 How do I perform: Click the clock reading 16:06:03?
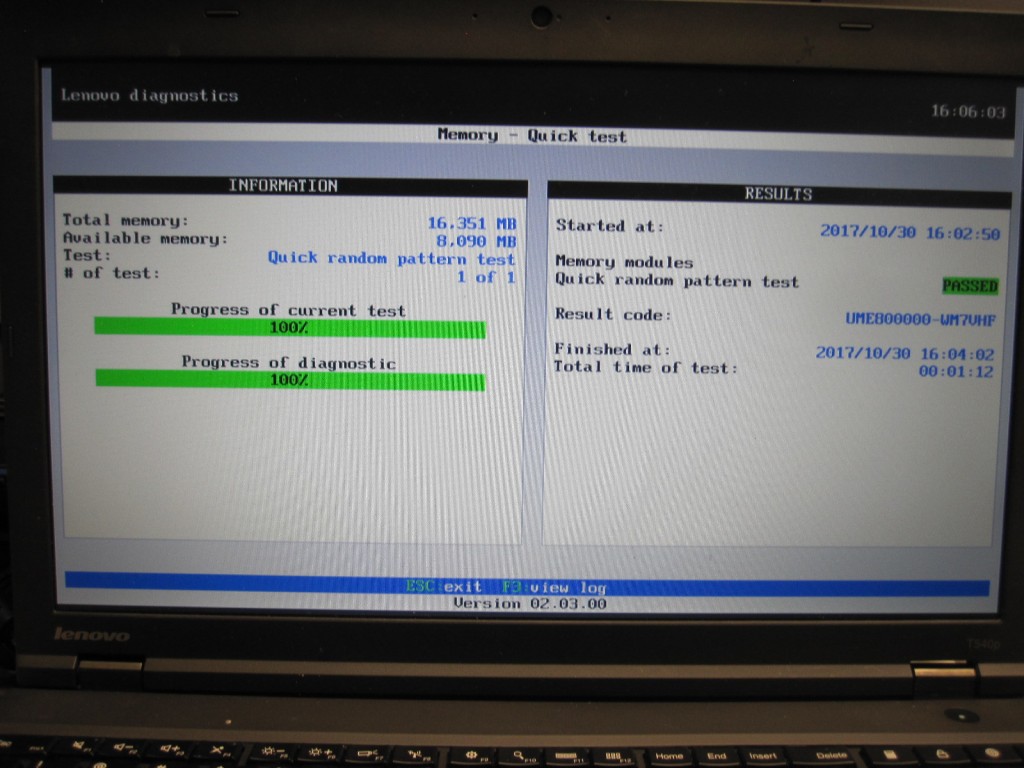click(968, 111)
